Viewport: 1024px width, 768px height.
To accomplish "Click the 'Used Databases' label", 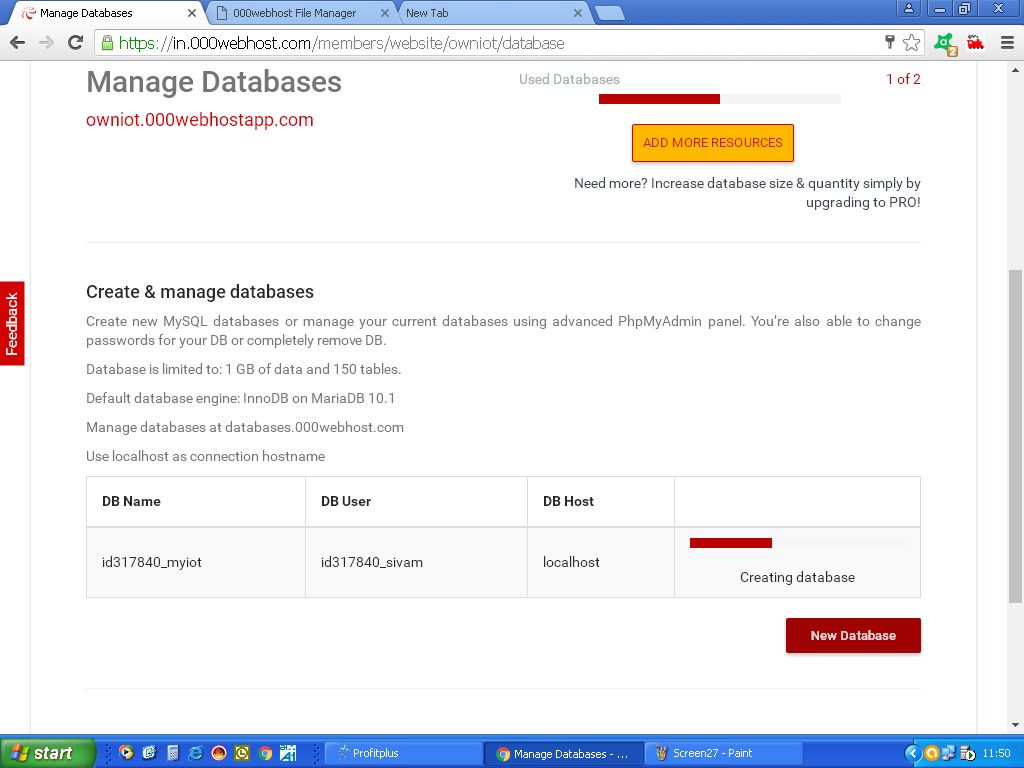I will (x=569, y=80).
